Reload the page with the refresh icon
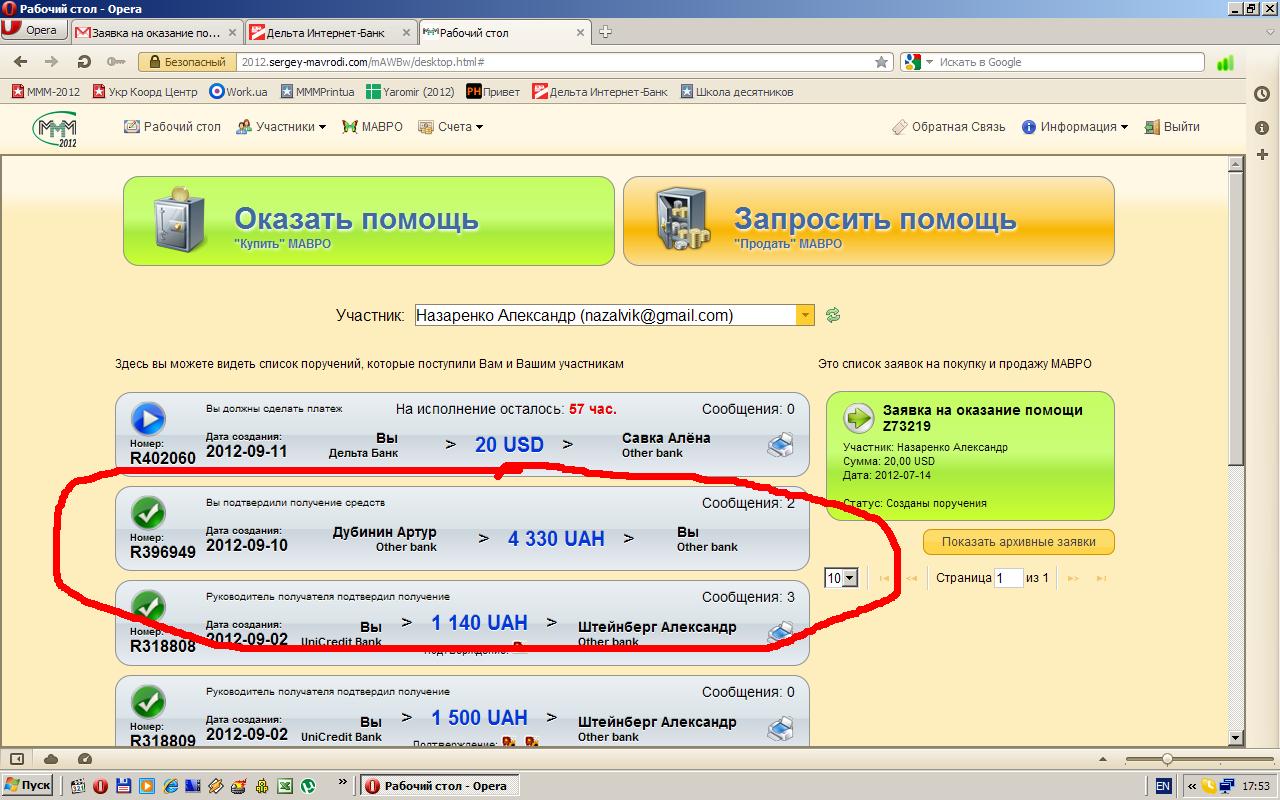The image size is (1280, 800). (85, 61)
